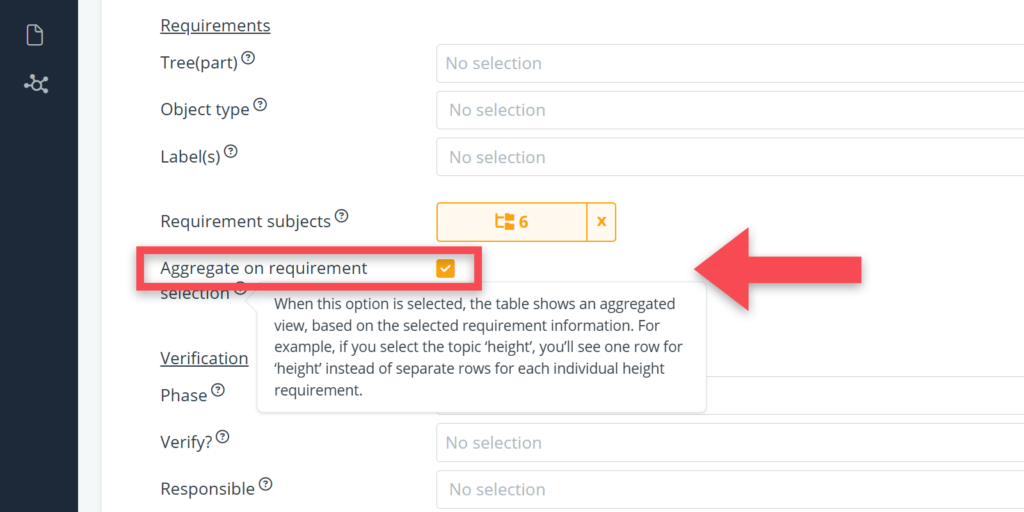Click help icon next to Requirement subjects
The image size is (1024, 512).
coord(341,215)
